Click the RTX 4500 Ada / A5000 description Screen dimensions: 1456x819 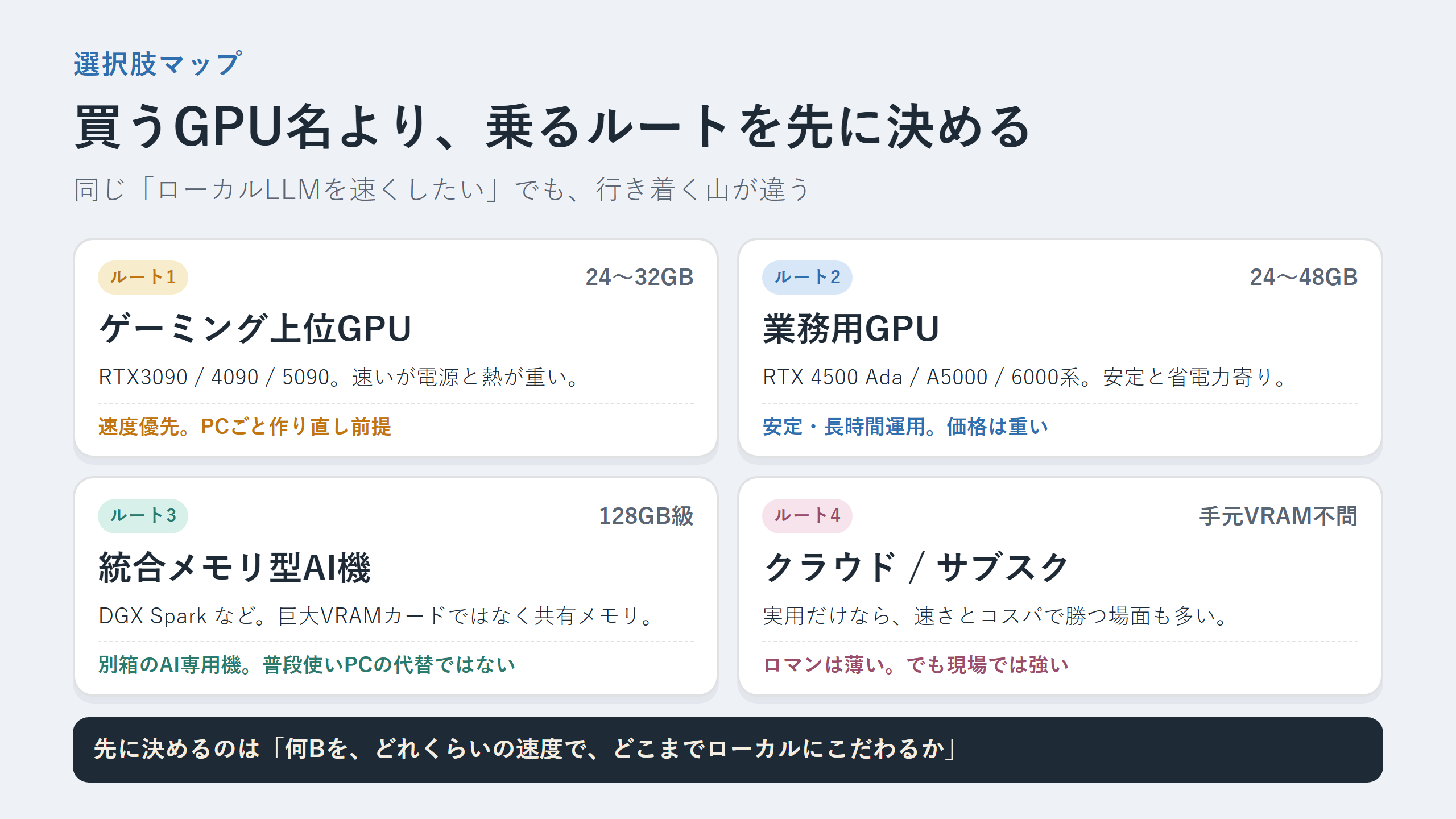pyautogui.click(x=1025, y=377)
